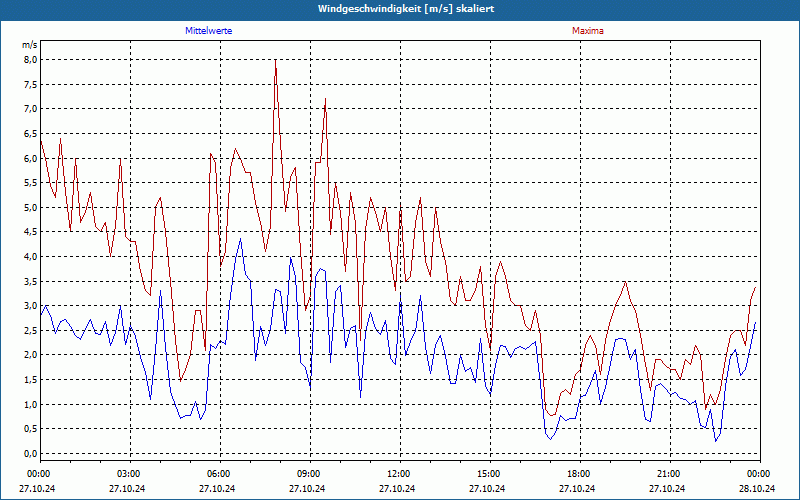Click the Mittelwerte legend label
Screen dimensions: 800x500
click(209, 31)
